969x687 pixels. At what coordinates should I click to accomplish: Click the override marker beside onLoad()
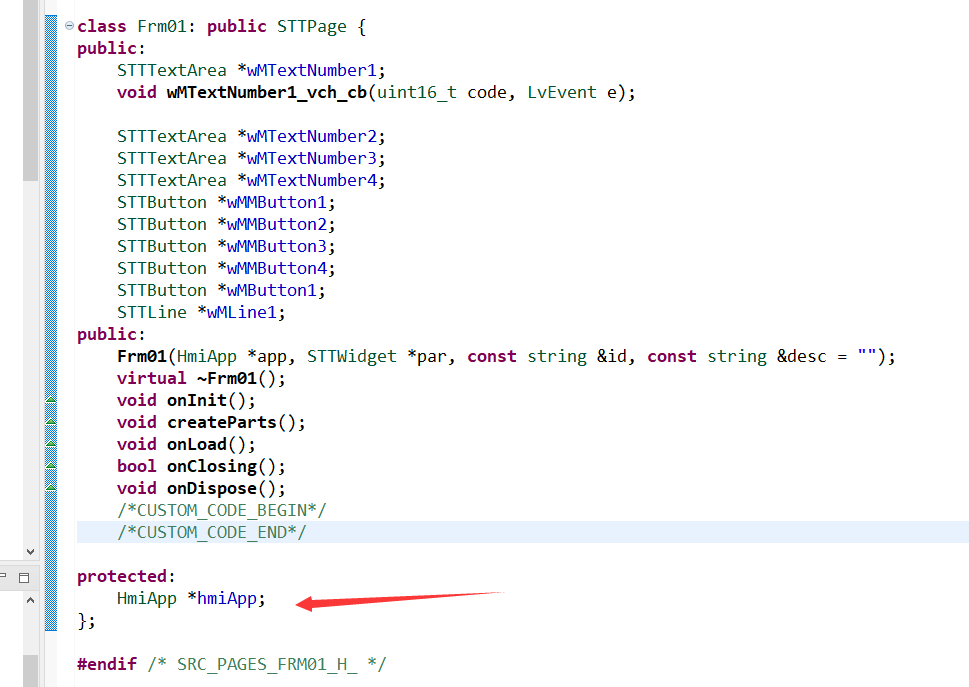point(51,444)
